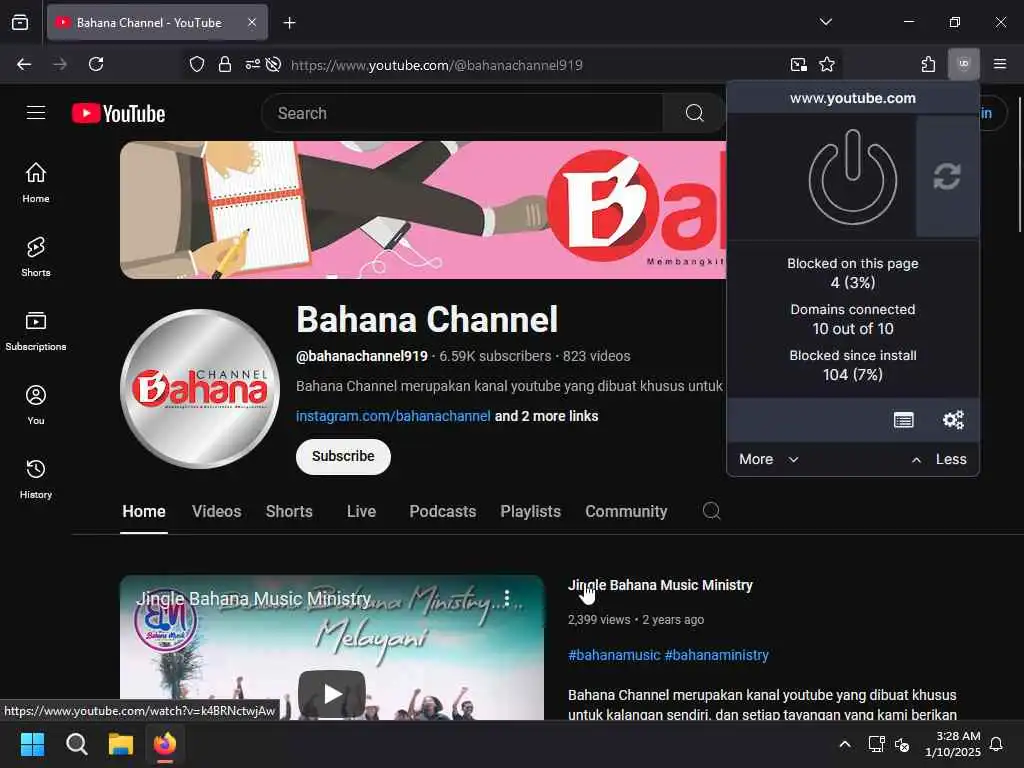Image resolution: width=1024 pixels, height=768 pixels.
Task: Go back to the previous page
Action: click(24, 64)
